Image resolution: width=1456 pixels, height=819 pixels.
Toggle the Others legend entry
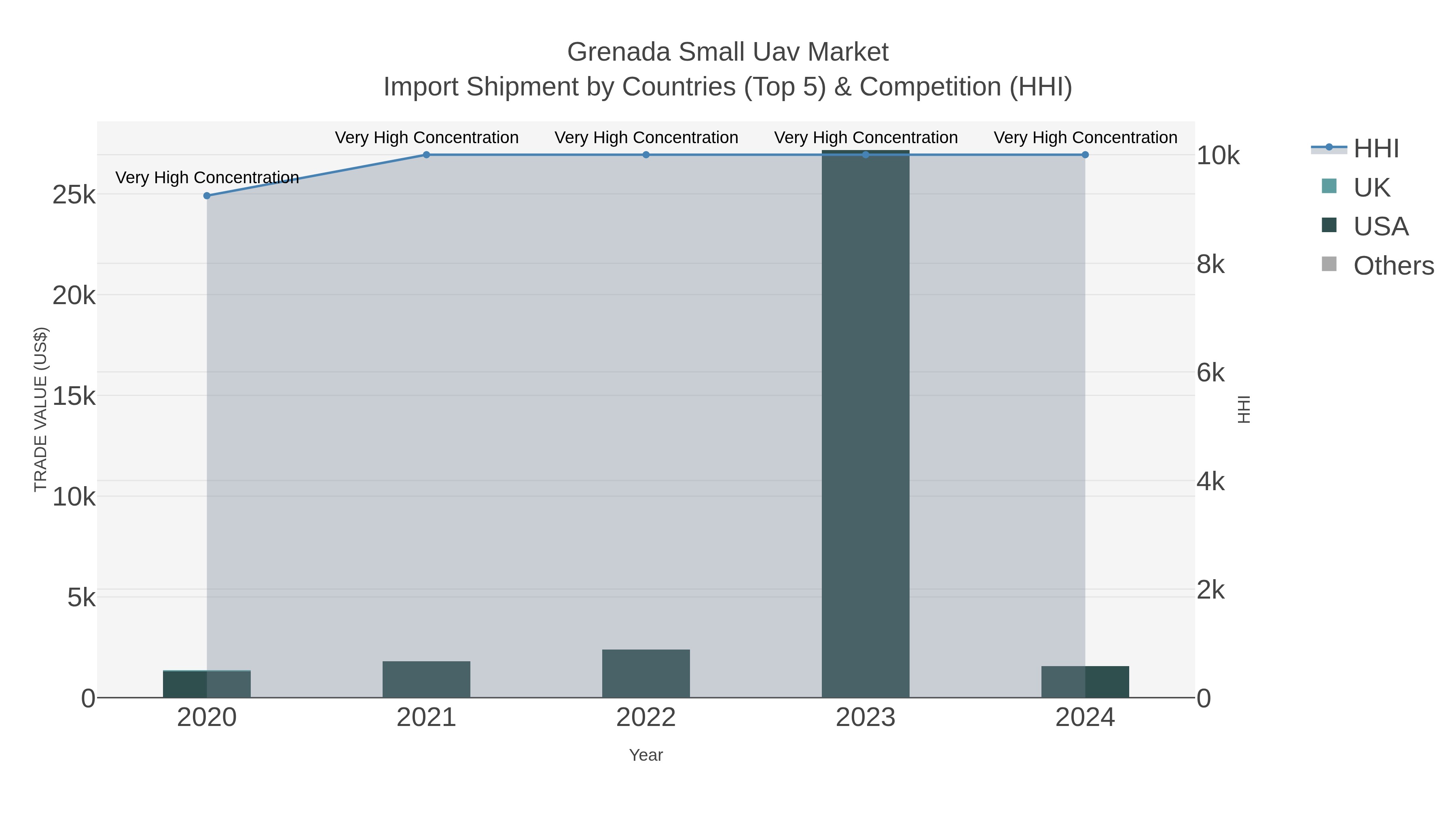1378,265
